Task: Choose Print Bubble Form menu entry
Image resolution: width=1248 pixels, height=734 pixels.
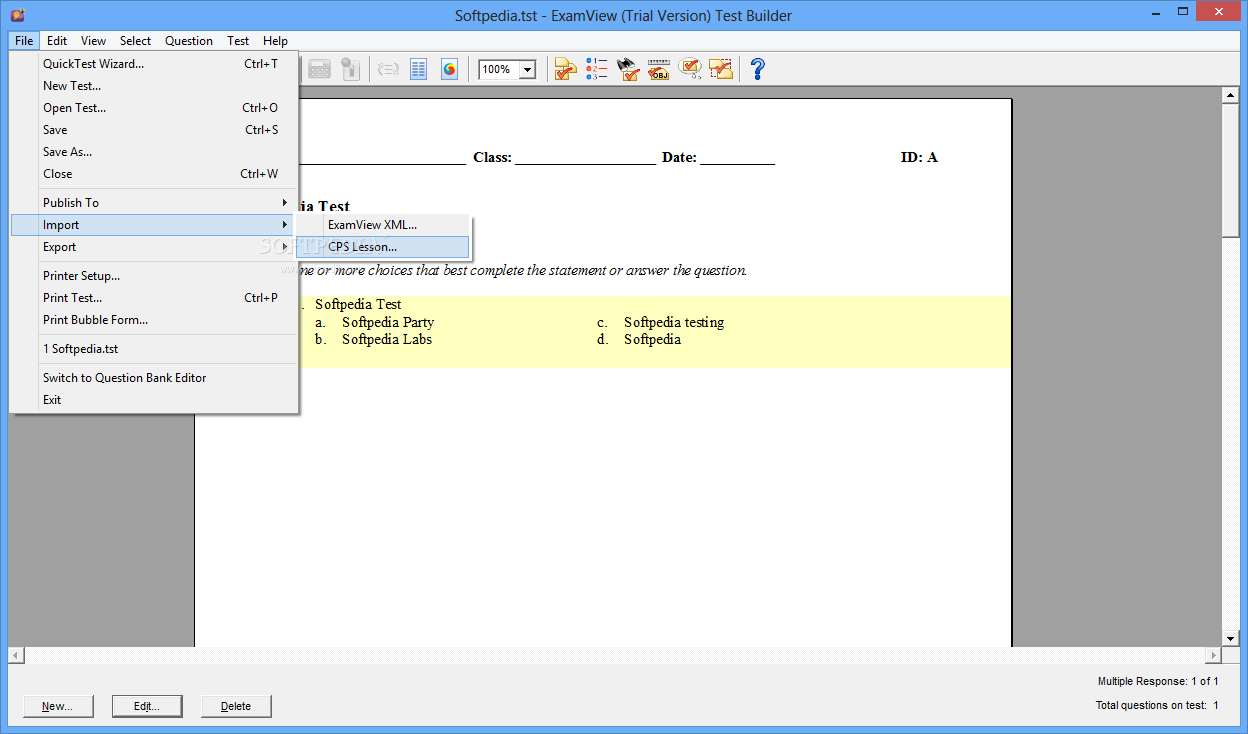Action: pos(154,320)
